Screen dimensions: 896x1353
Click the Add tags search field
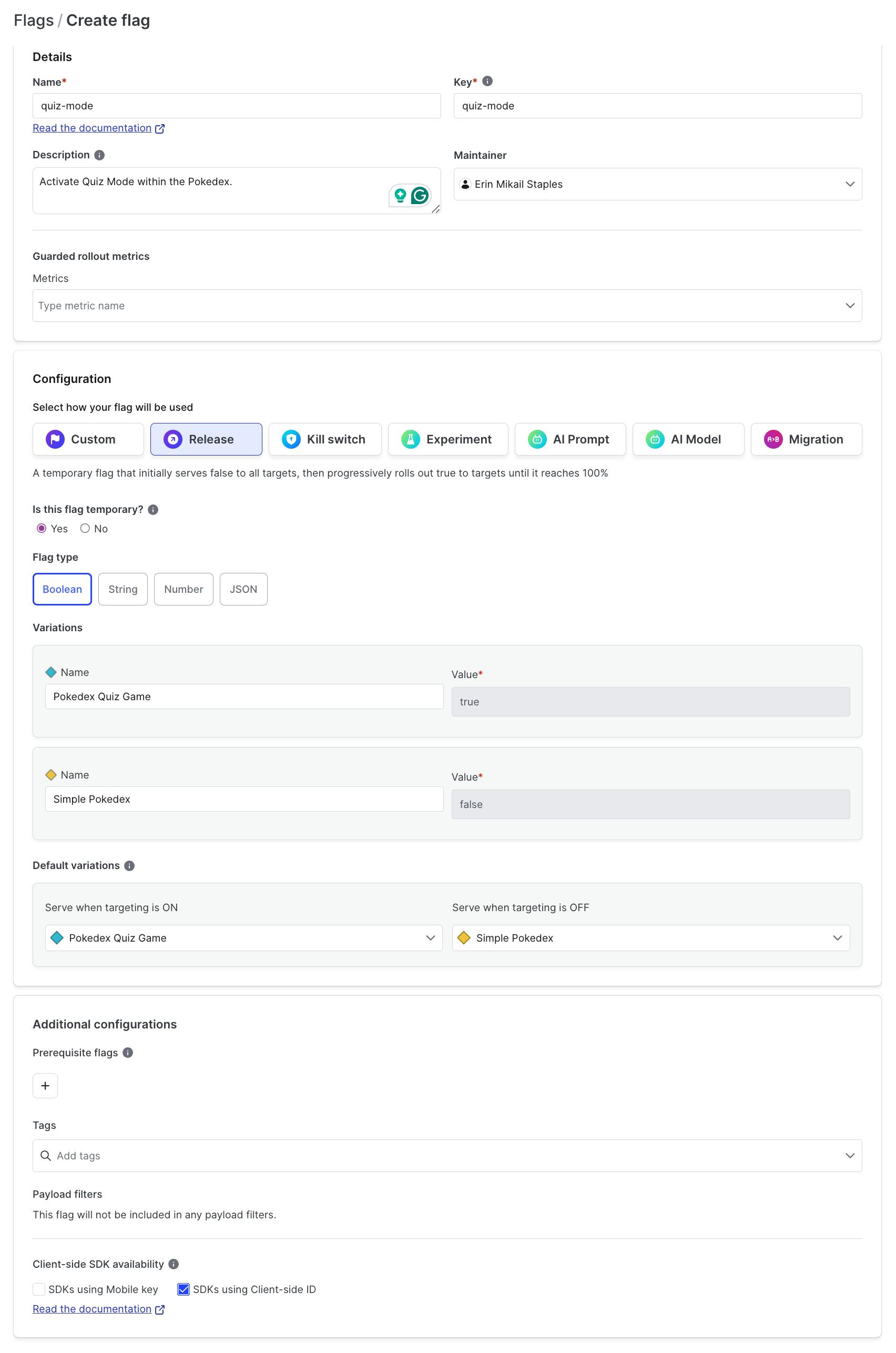[x=446, y=1156]
